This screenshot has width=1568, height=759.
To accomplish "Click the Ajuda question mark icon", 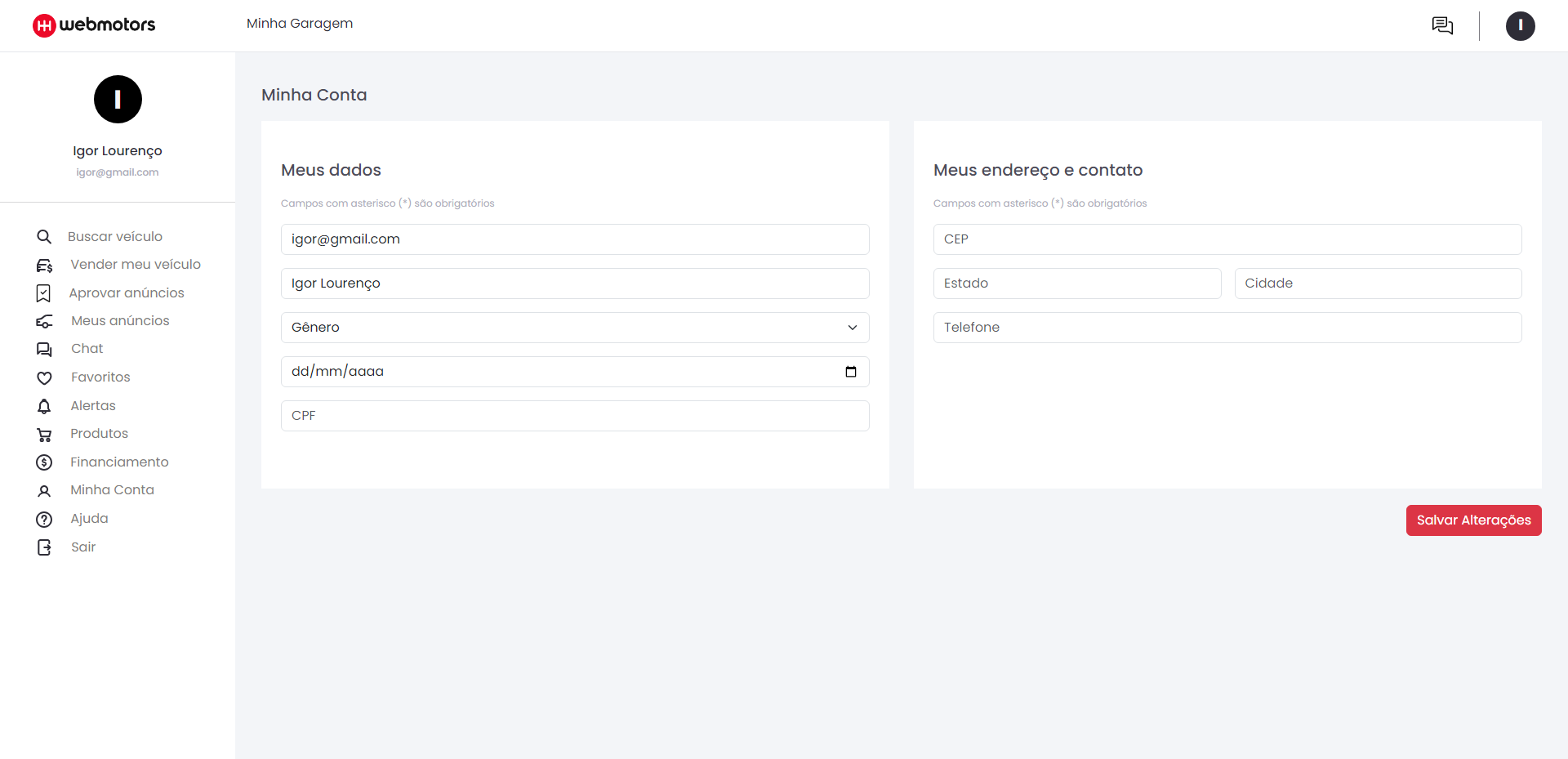I will tap(44, 520).
